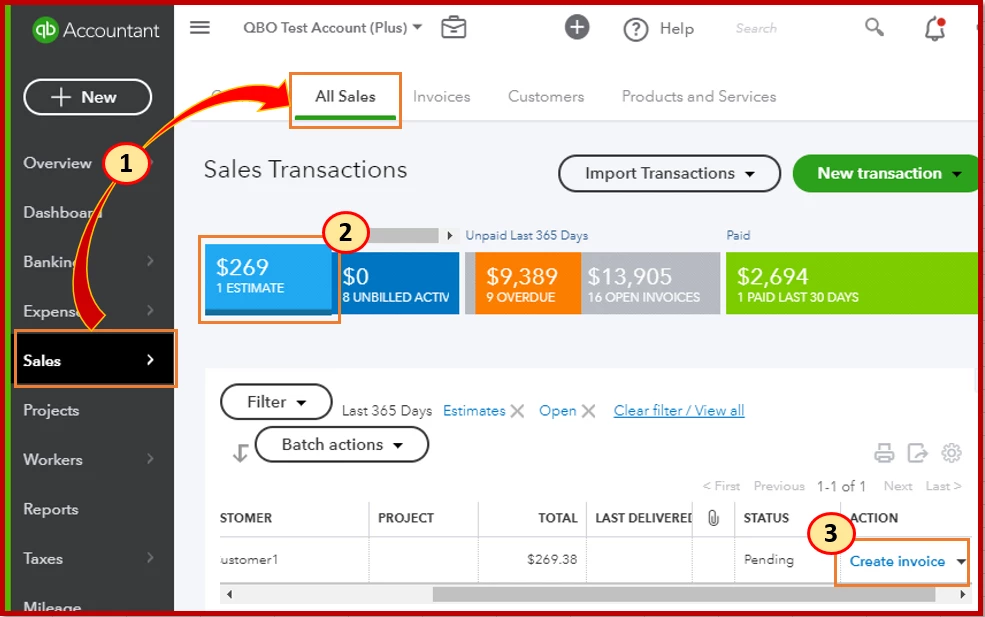Remove the Estimates filter with its X

pyautogui.click(x=517, y=411)
